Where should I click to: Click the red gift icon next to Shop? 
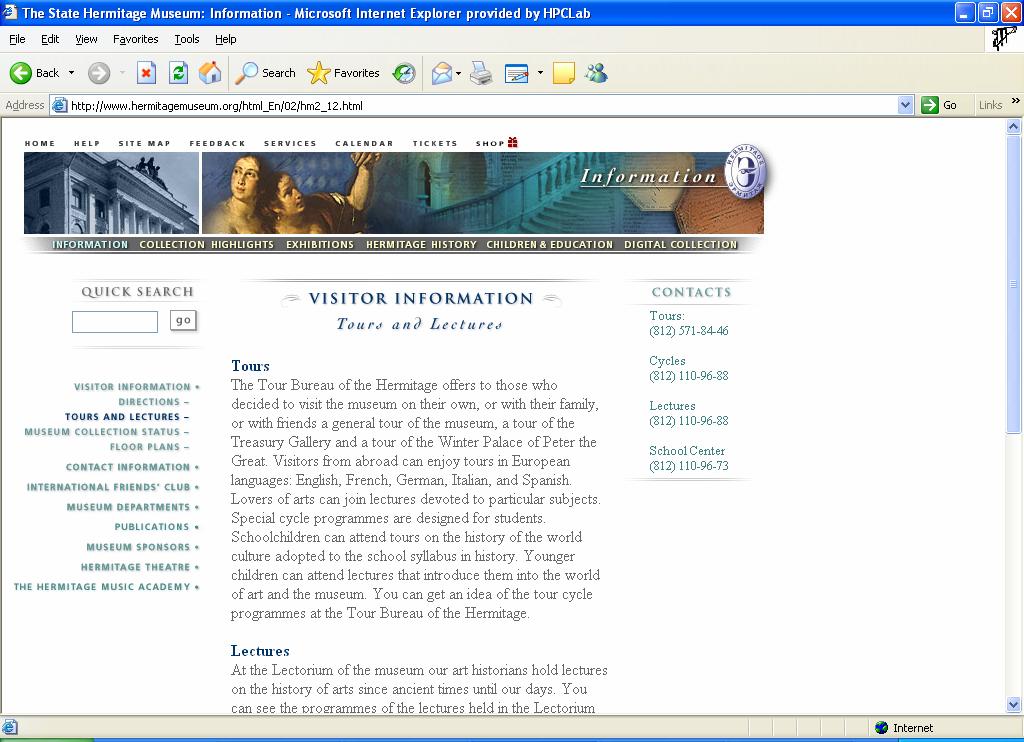(513, 142)
